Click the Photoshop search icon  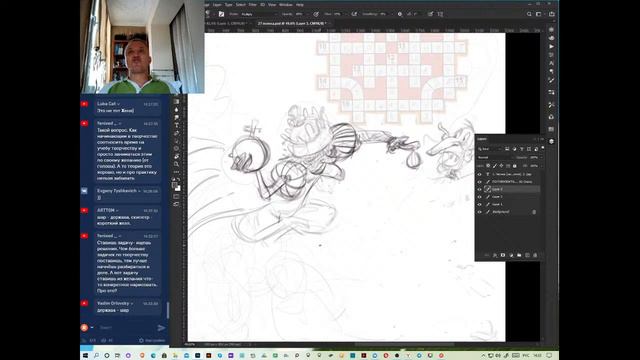tap(529, 14)
